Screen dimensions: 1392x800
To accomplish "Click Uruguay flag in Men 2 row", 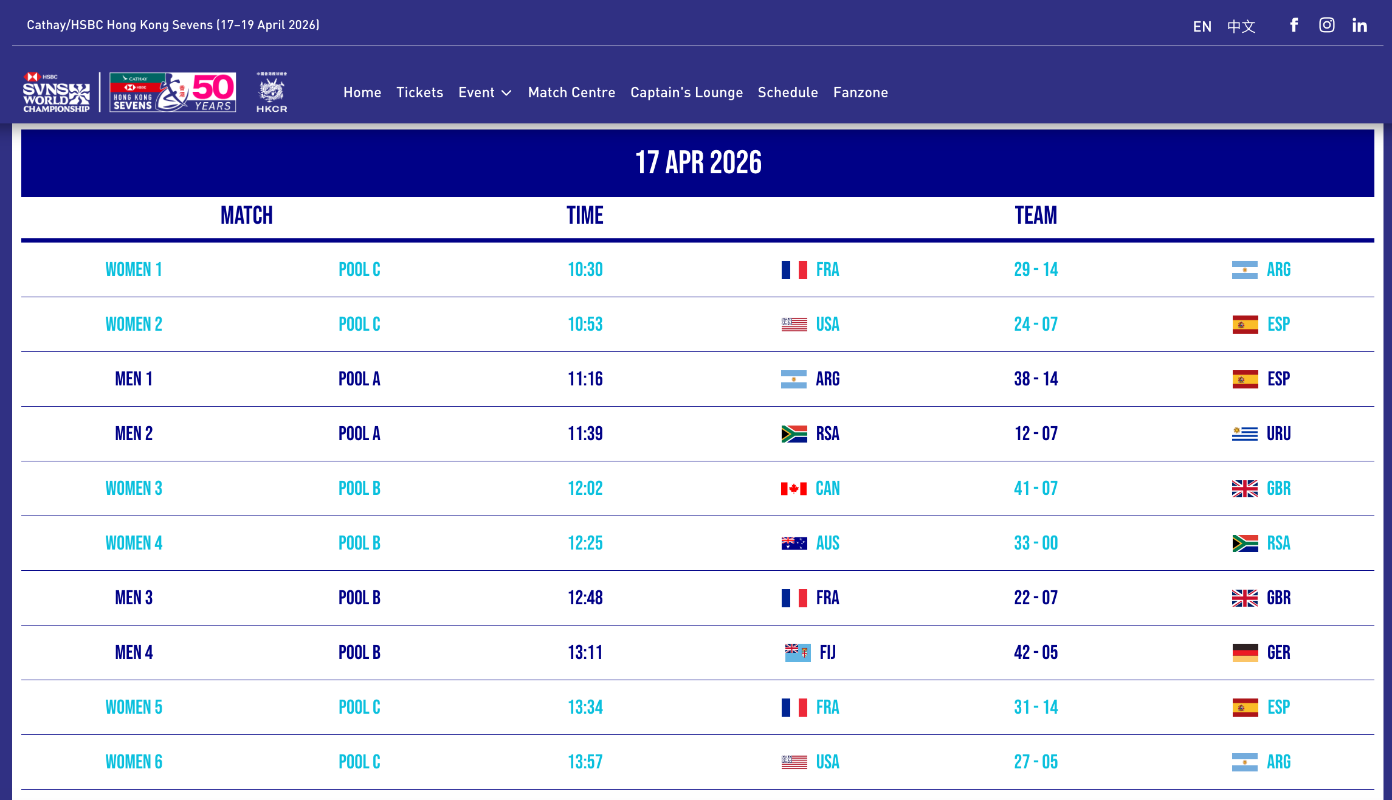I will point(1245,434).
